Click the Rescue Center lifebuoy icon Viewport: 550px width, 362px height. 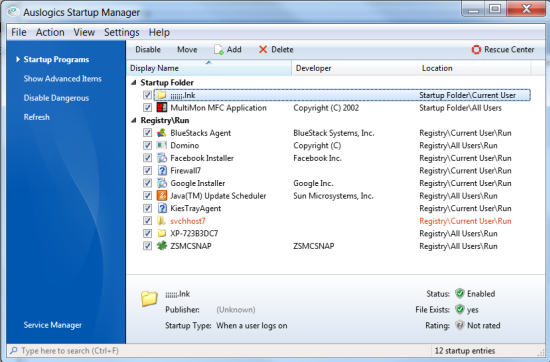[x=476, y=49]
